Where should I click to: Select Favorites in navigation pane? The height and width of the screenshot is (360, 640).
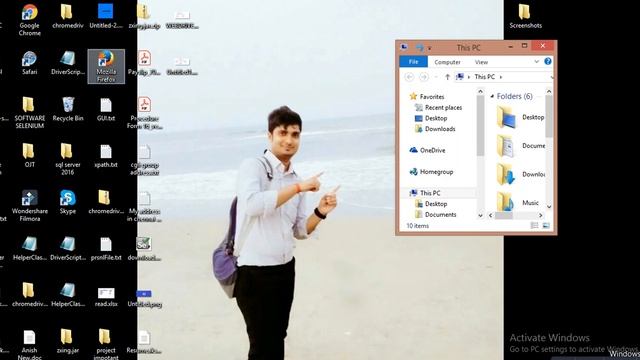point(427,97)
